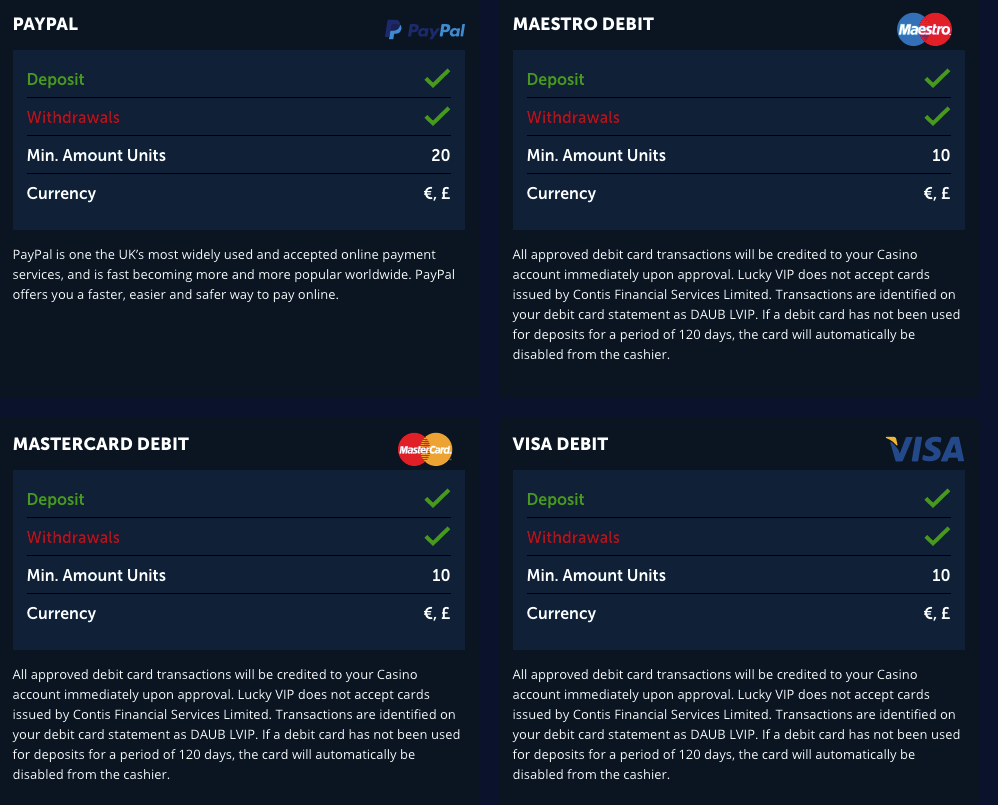998x805 pixels.
Task: Select the VISA DEBIT heading
Action: tap(560, 444)
